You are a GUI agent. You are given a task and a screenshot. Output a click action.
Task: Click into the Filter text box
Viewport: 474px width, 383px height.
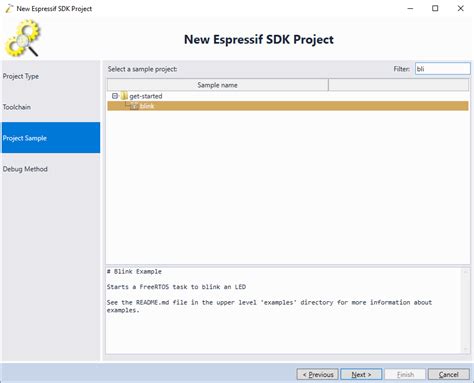click(x=442, y=69)
